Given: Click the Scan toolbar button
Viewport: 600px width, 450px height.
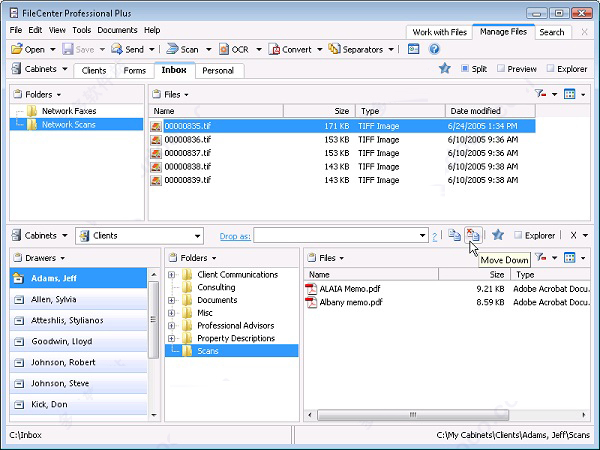Looking at the screenshot, I should coord(182,49).
